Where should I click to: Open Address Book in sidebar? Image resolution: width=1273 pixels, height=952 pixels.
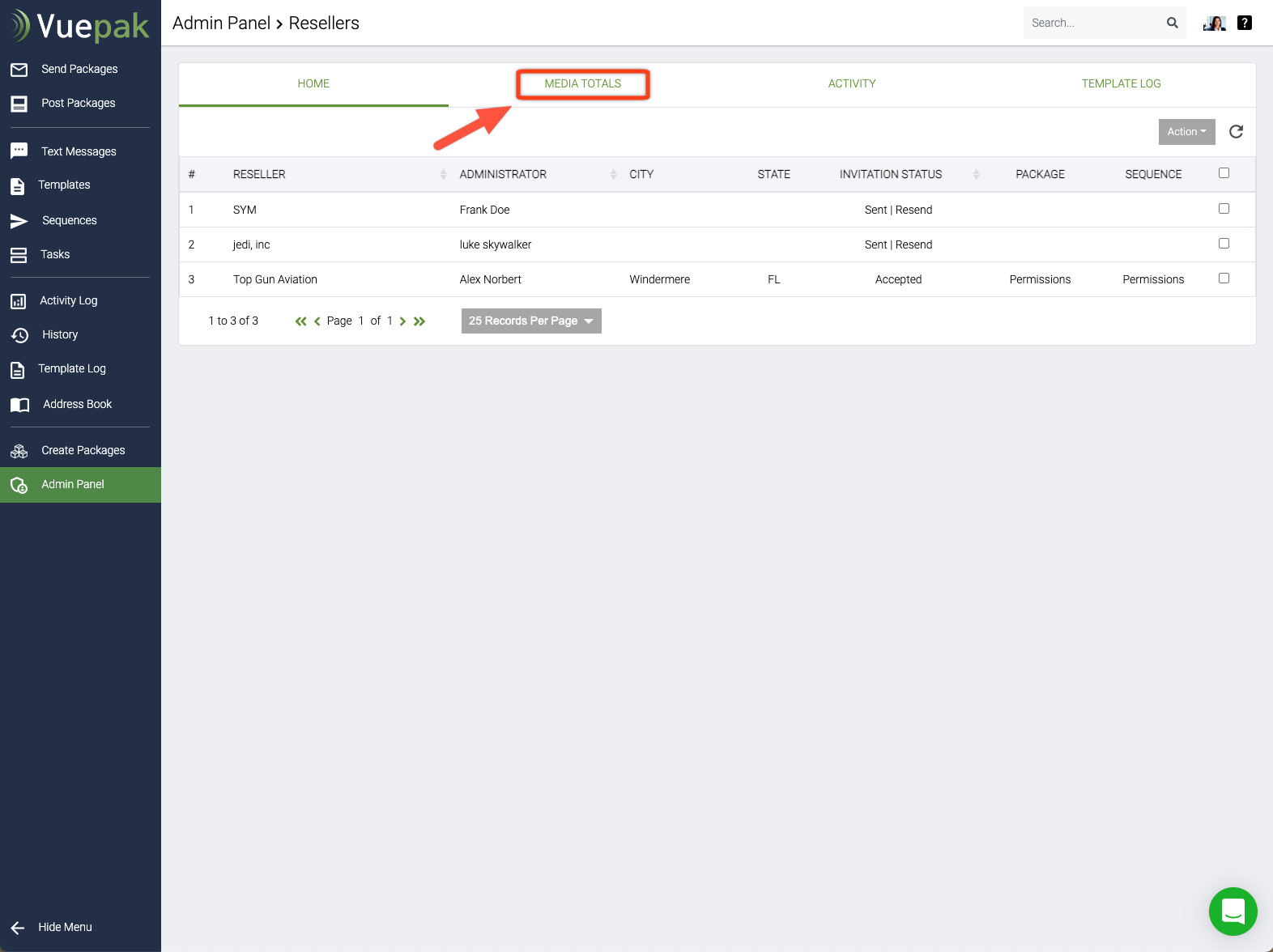[x=77, y=404]
